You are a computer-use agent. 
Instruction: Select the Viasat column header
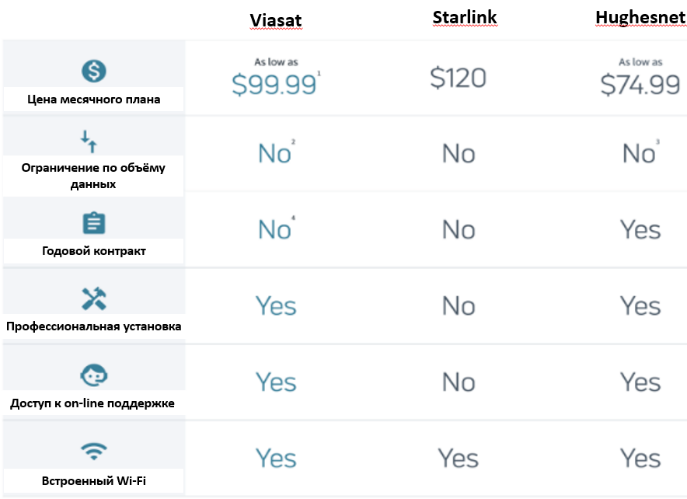(x=276, y=21)
